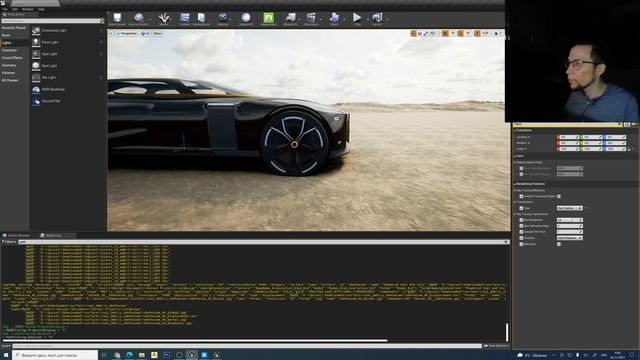Click the Play toolbar button
Screen dimensions: 640x360
(357, 18)
